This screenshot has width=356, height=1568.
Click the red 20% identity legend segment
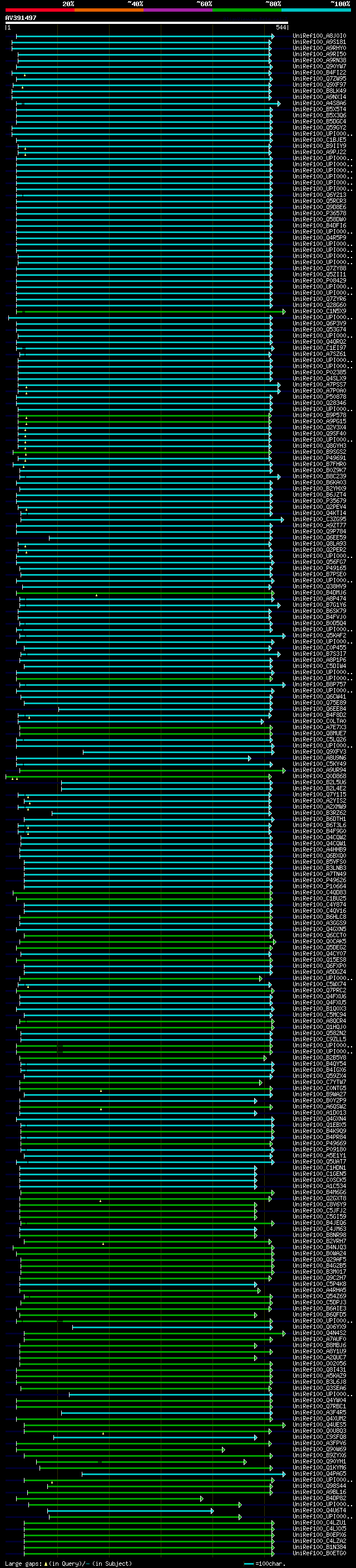pyautogui.click(x=39, y=10)
